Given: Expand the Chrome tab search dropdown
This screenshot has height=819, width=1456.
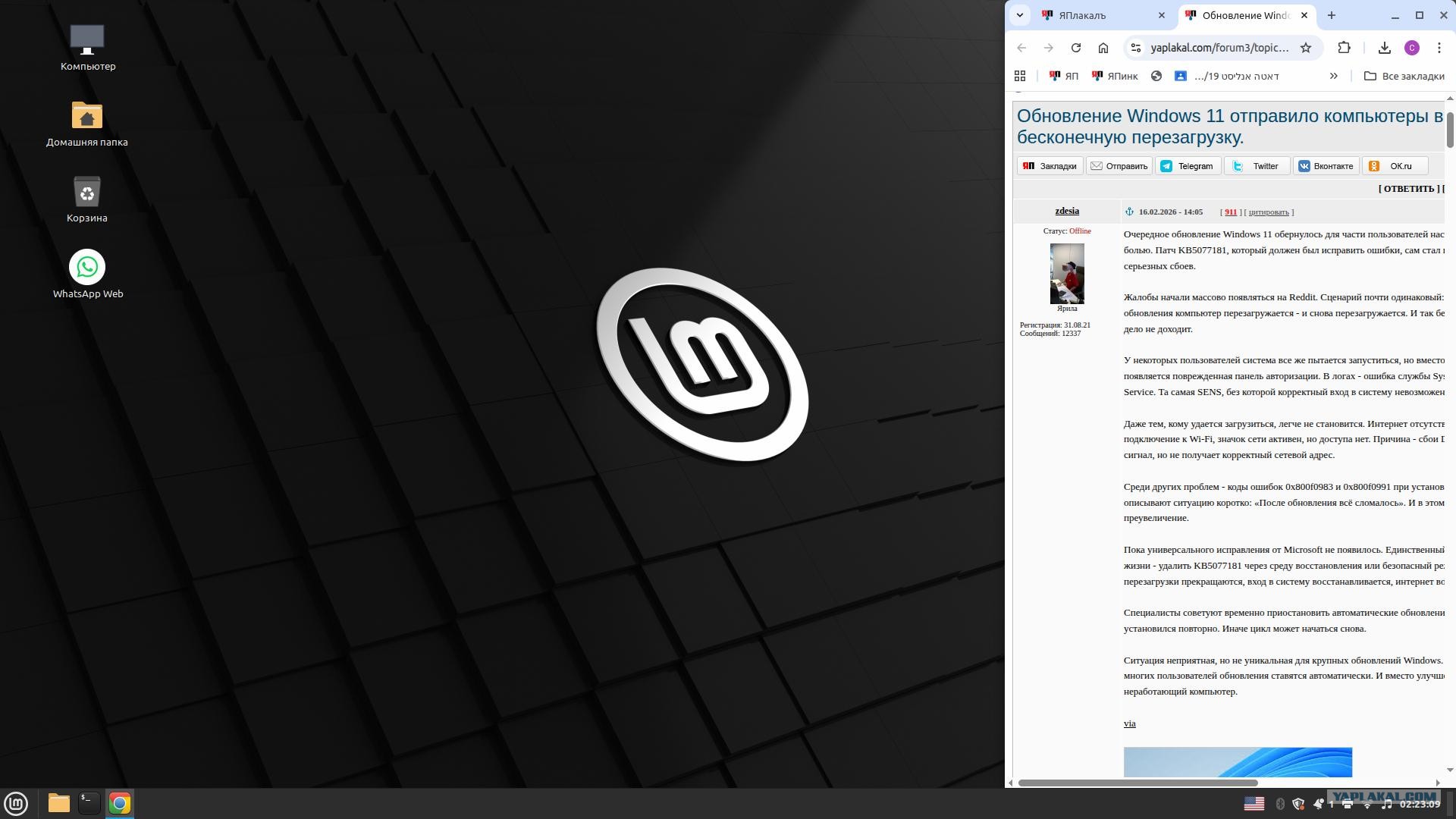Looking at the screenshot, I should pyautogui.click(x=1020, y=15).
